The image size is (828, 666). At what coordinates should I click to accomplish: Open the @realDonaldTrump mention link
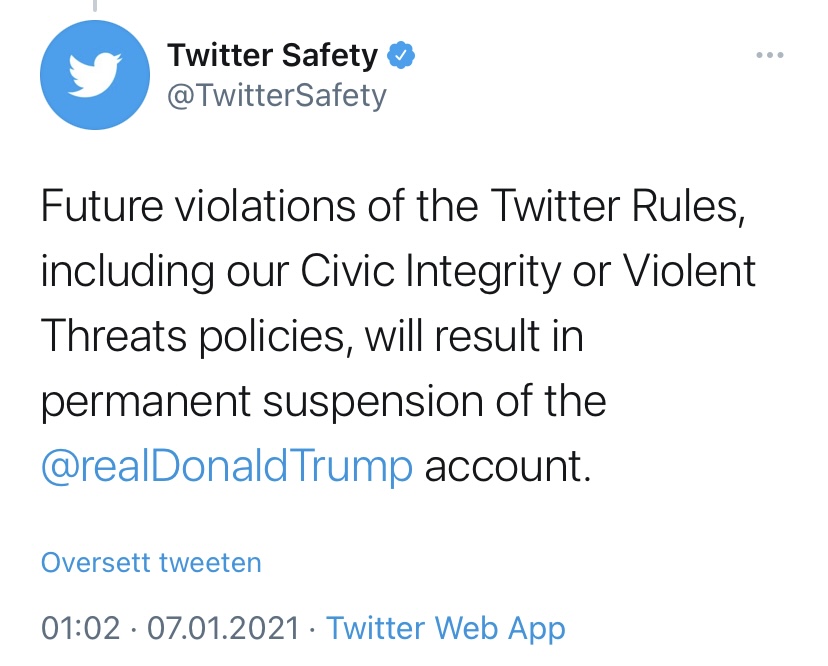click(x=227, y=466)
